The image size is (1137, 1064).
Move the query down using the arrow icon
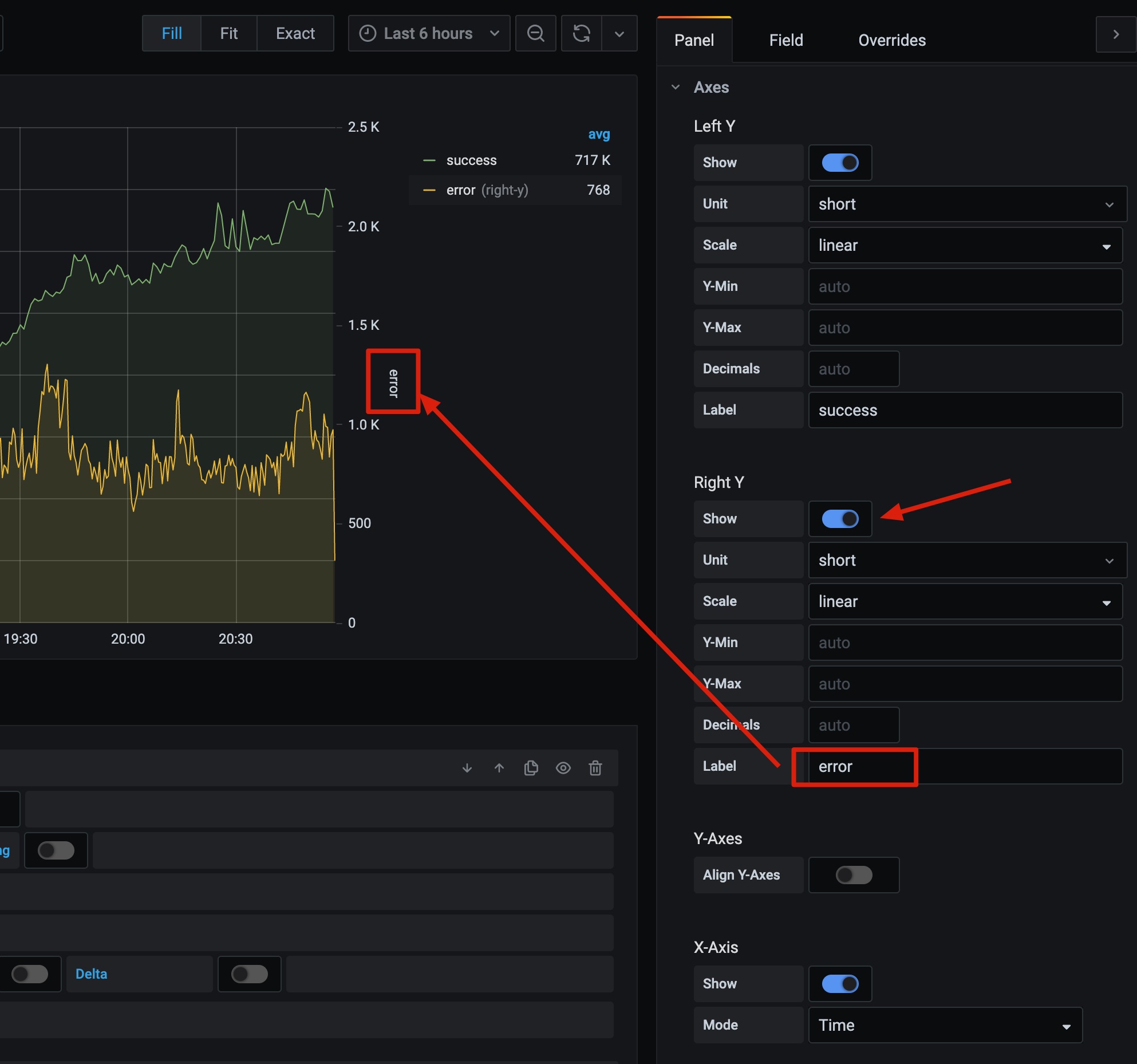click(x=467, y=768)
